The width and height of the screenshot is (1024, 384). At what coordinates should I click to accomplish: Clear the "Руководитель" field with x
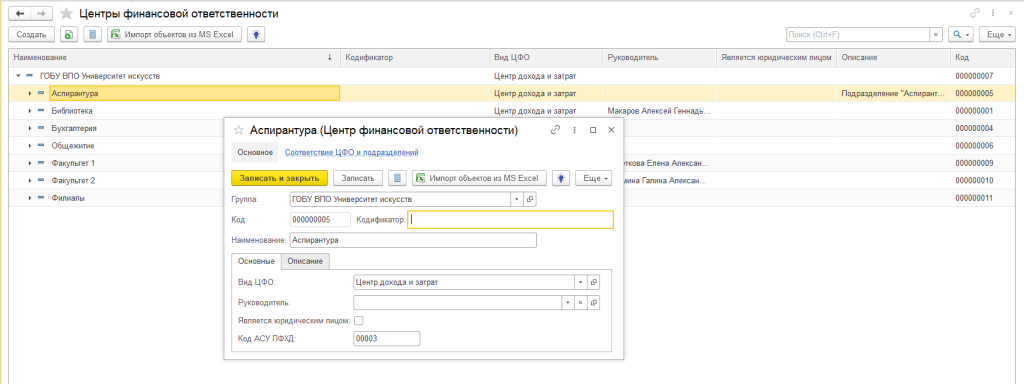click(581, 303)
